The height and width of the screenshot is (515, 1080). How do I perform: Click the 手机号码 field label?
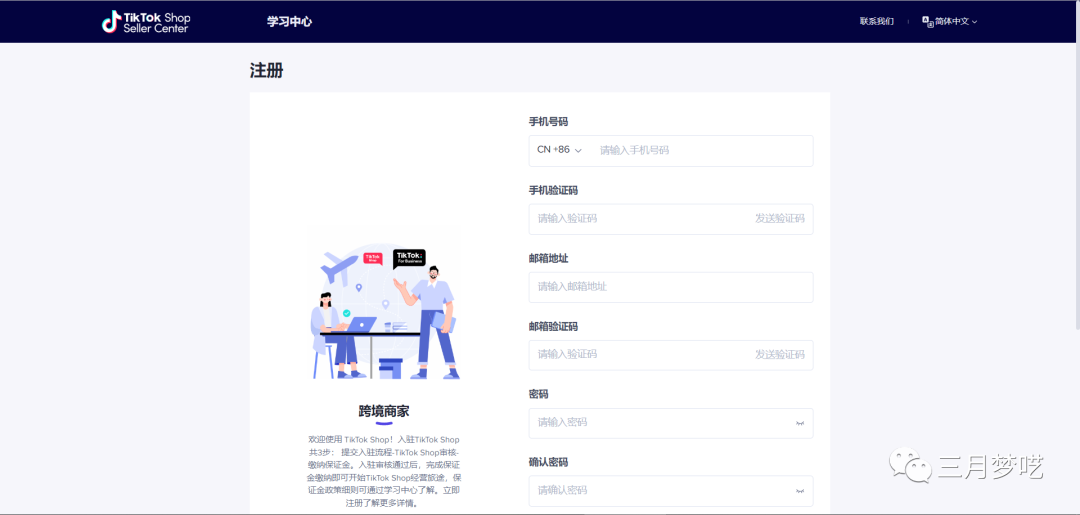click(548, 122)
